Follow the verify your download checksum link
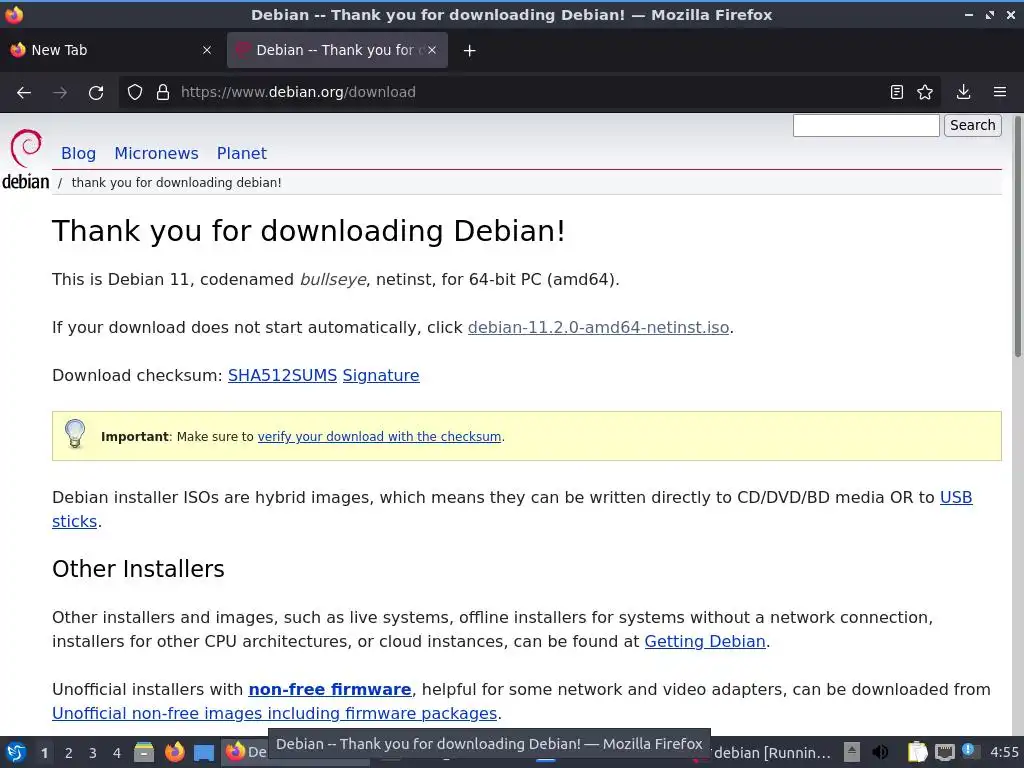This screenshot has height=768, width=1024. coord(379,436)
